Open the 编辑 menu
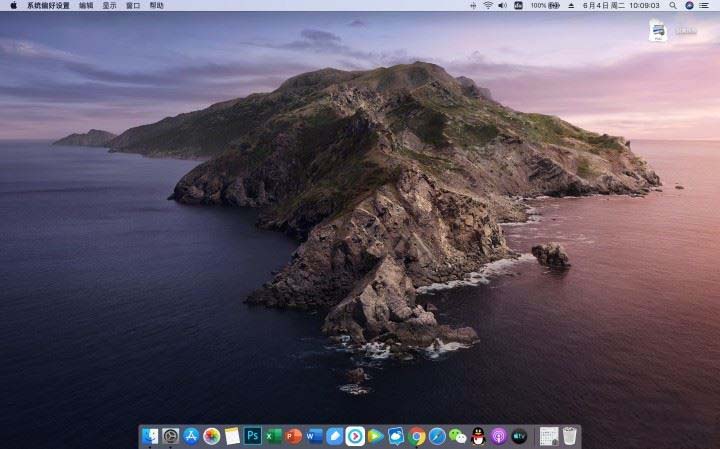 [x=86, y=6]
